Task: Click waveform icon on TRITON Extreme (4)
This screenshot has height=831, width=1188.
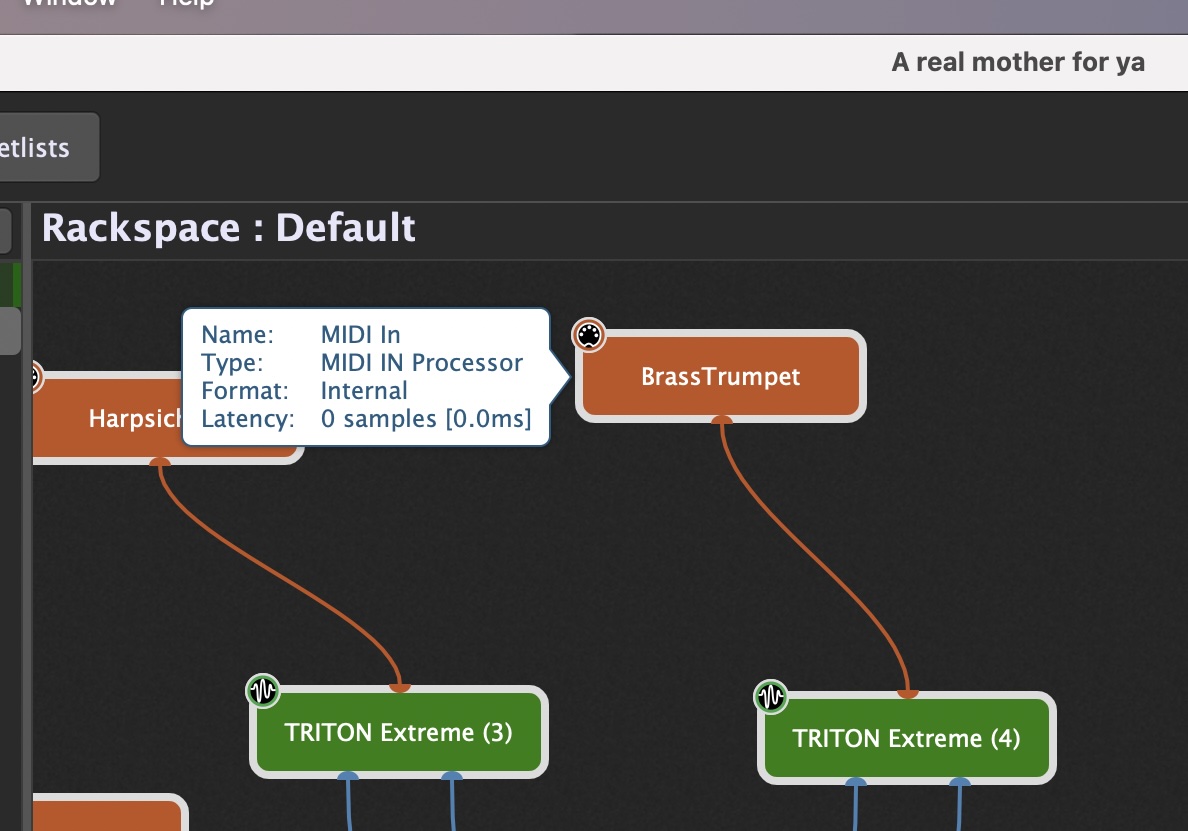Action: [x=771, y=697]
